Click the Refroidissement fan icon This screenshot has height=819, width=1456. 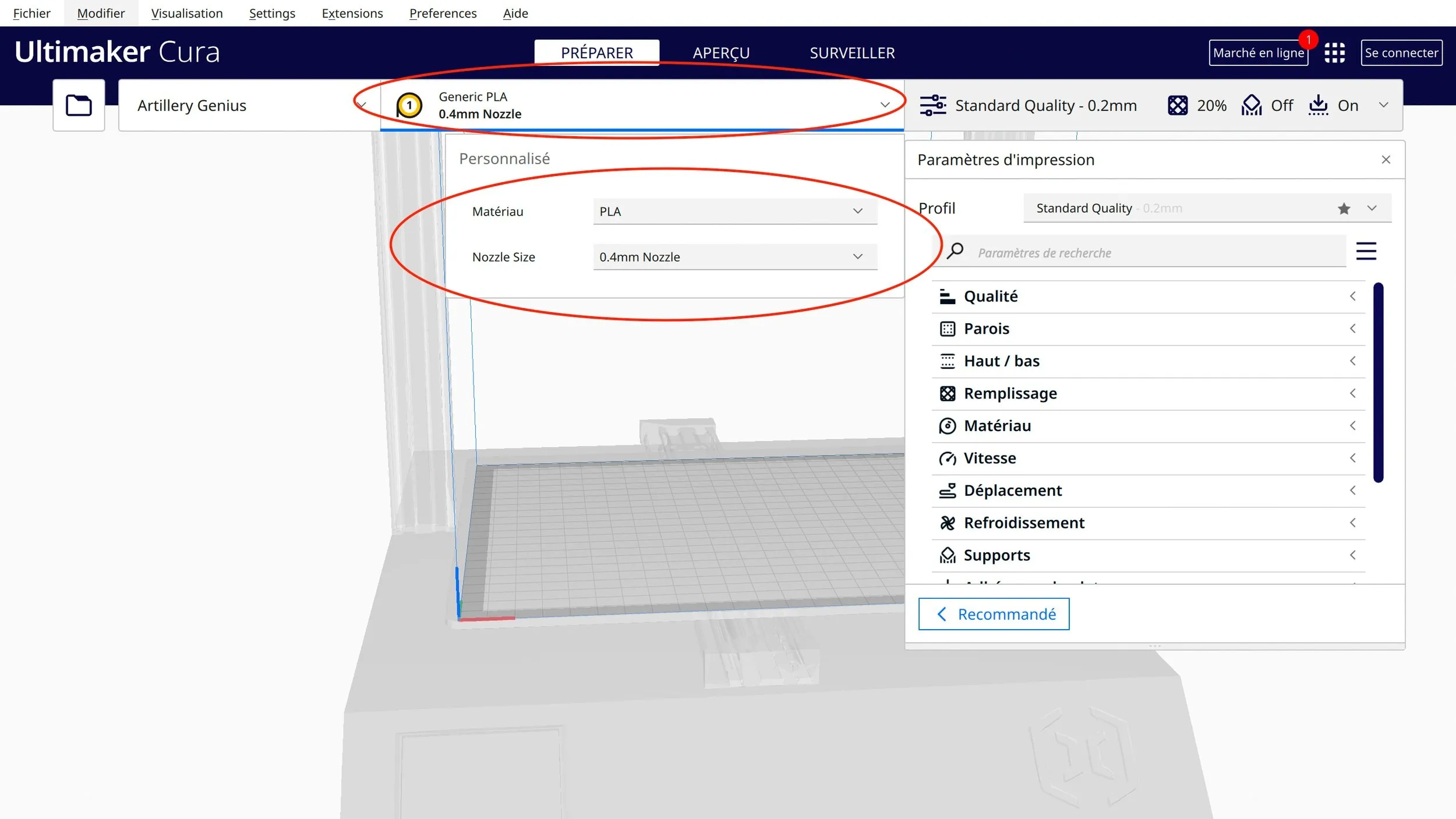pos(948,523)
